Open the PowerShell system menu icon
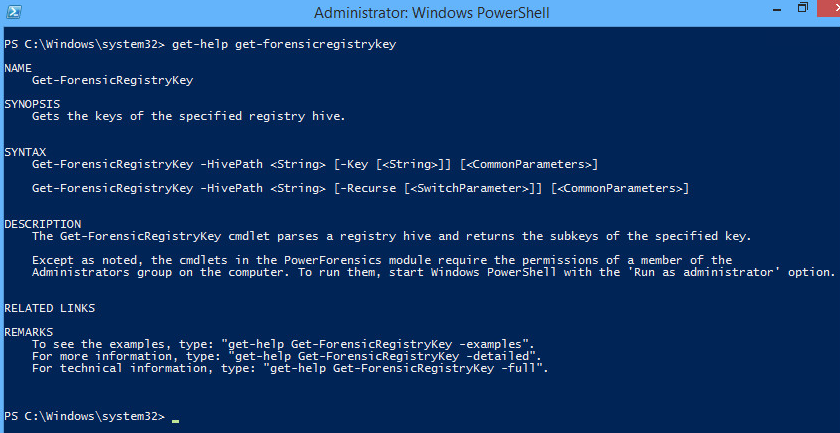840x433 pixels. pos(14,12)
